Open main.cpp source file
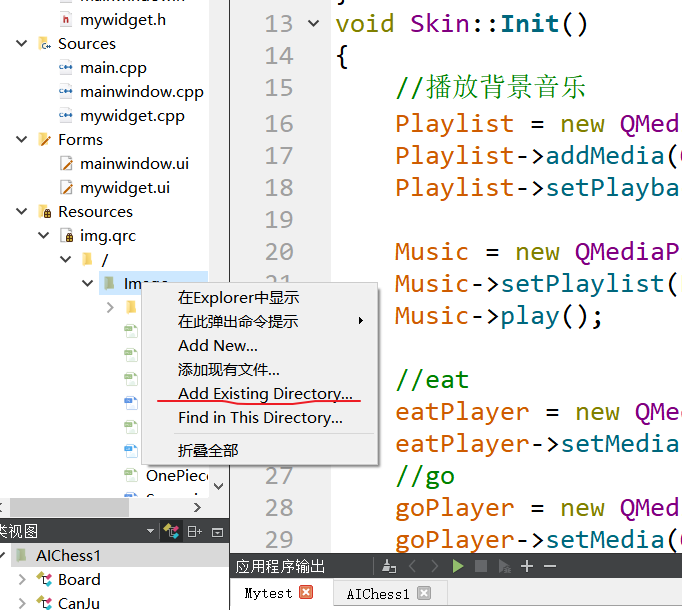The image size is (682, 610). (x=113, y=68)
